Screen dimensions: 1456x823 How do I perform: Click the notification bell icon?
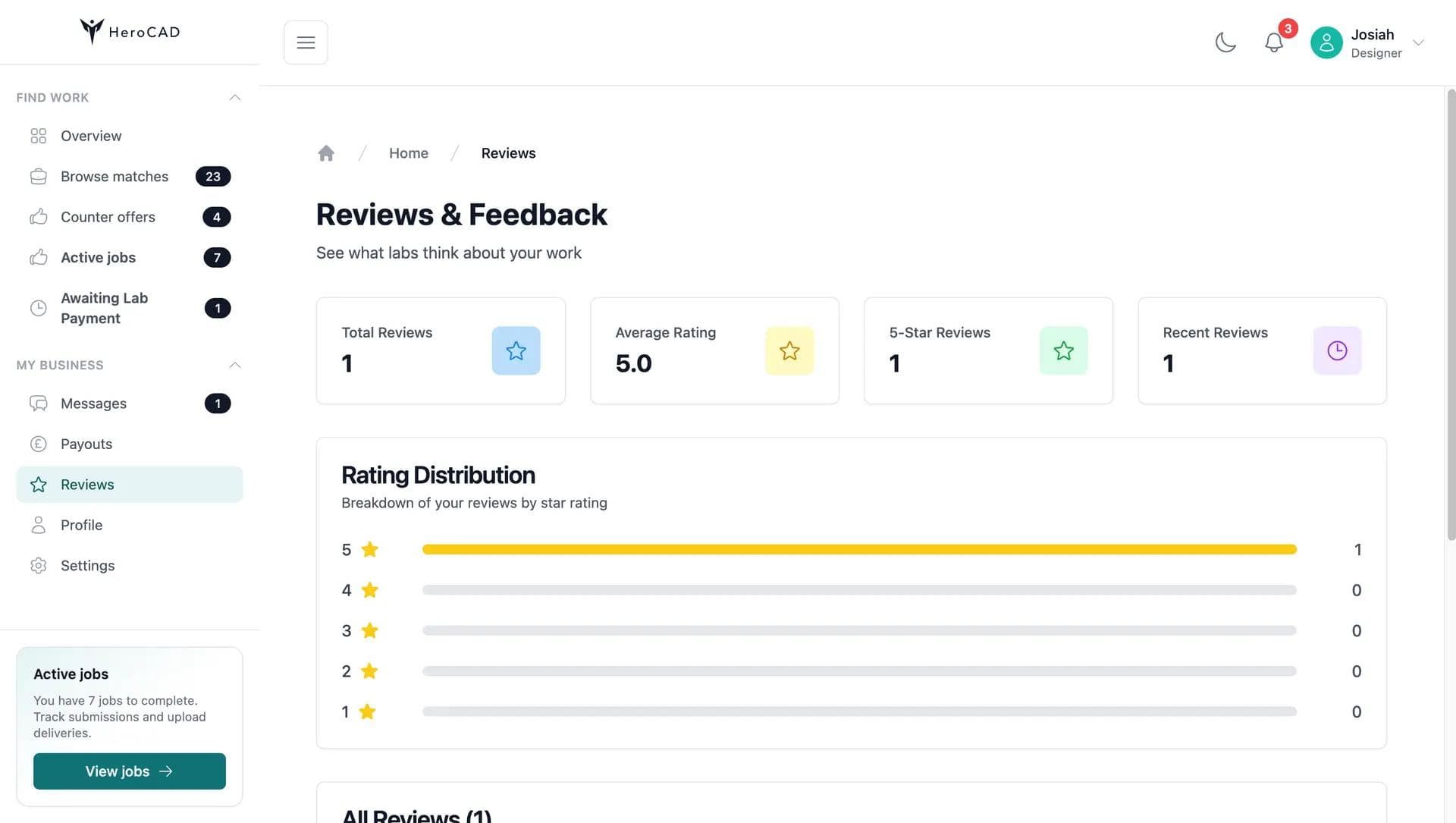click(x=1274, y=42)
